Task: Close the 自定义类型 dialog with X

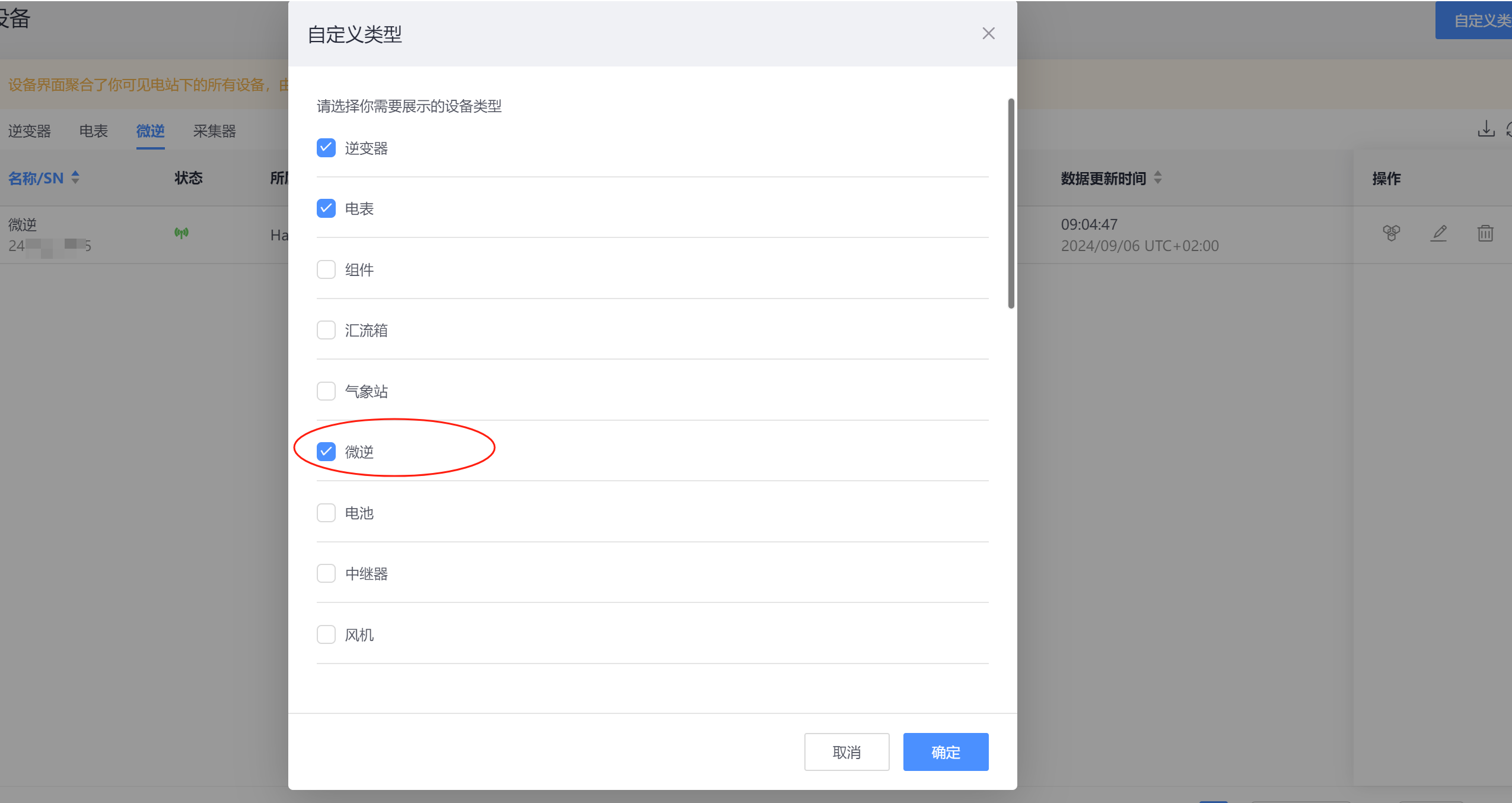Action: tap(988, 33)
